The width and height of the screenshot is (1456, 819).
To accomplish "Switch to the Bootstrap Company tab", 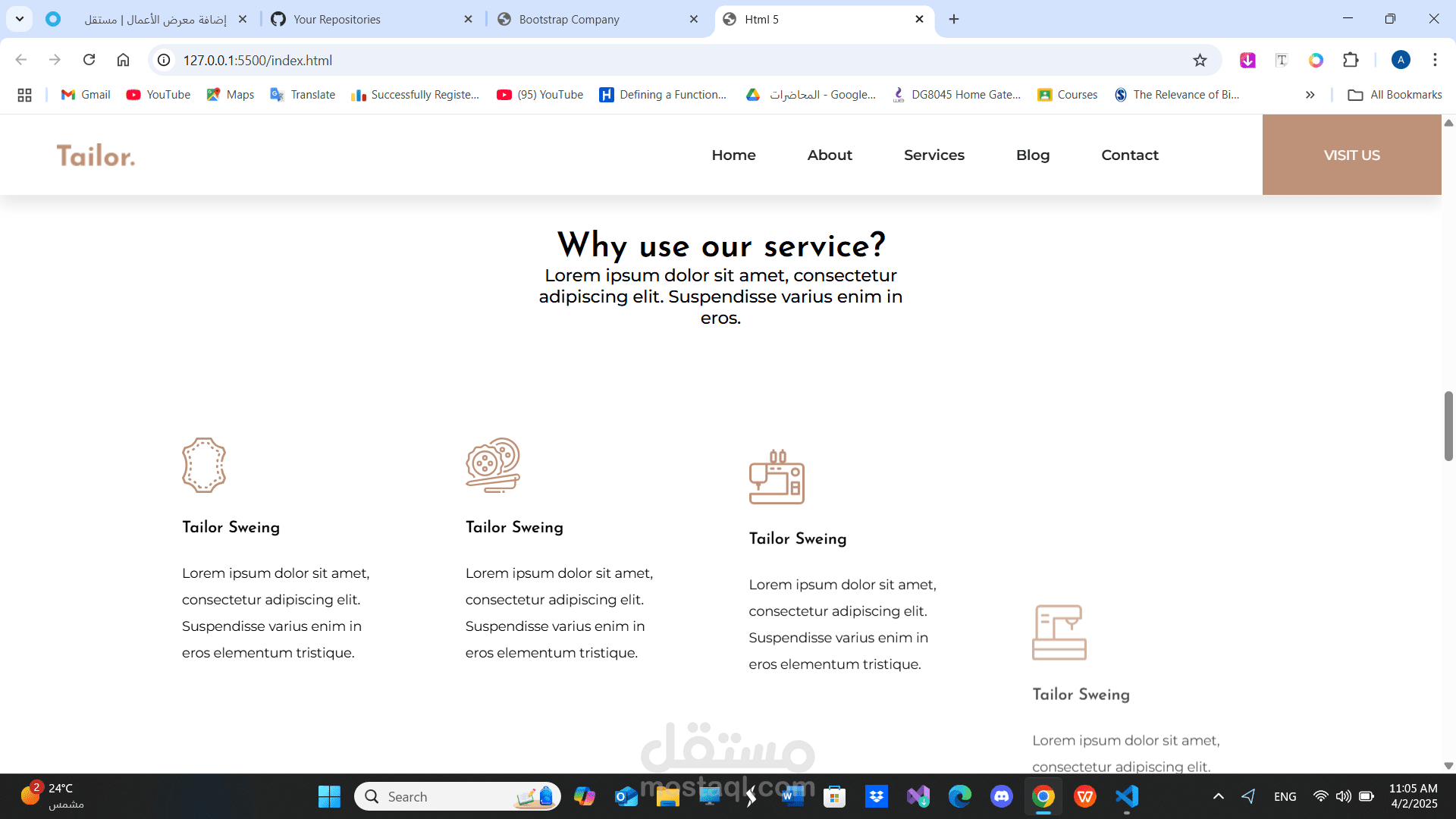I will coord(569,20).
